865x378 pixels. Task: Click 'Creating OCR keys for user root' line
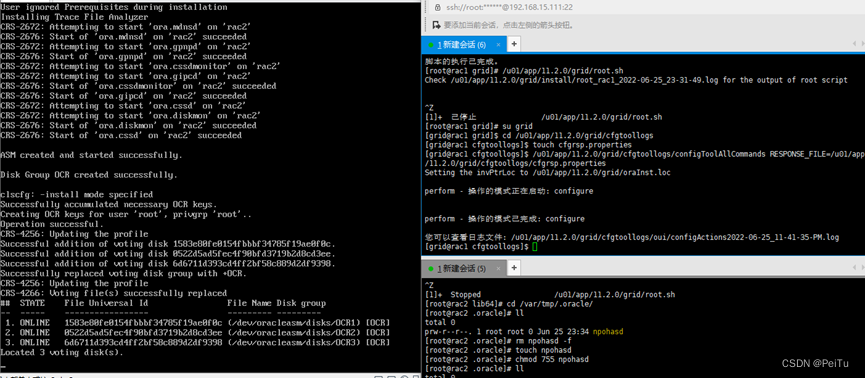(126, 215)
